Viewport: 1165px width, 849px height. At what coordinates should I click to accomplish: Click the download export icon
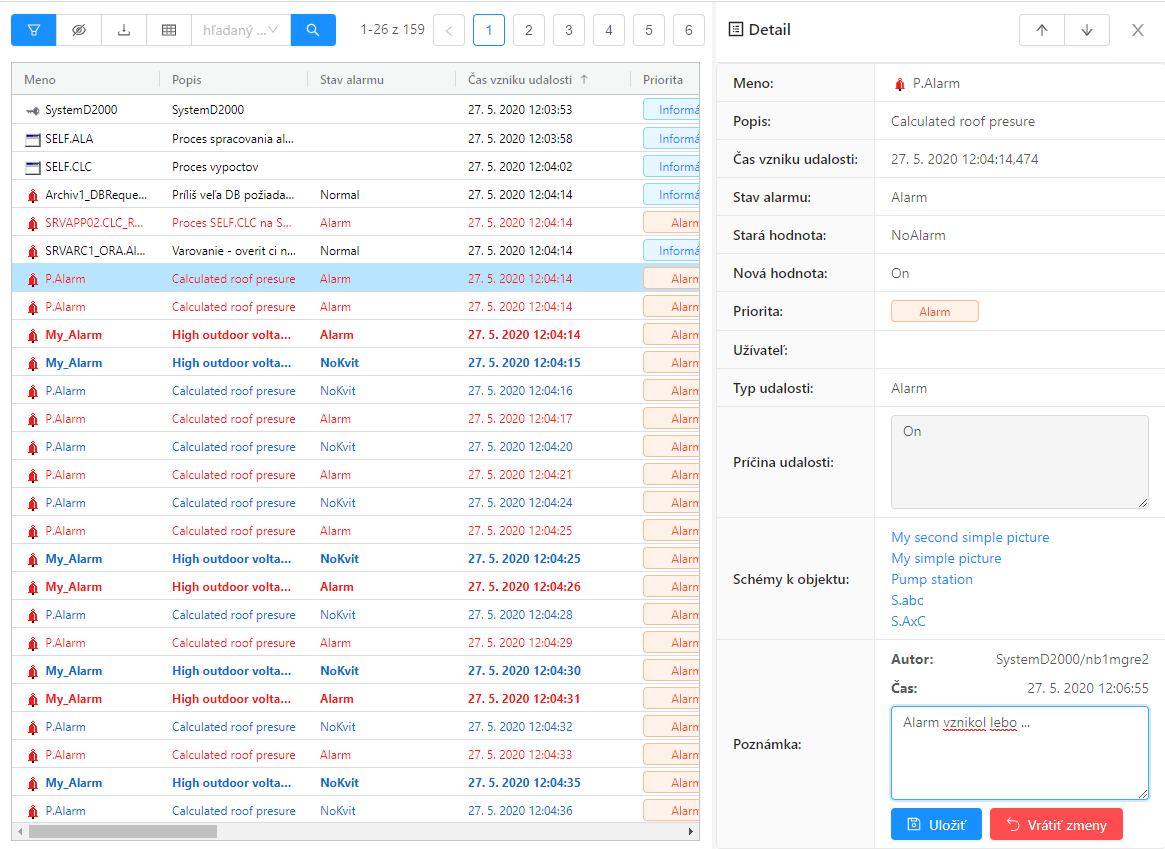click(x=124, y=30)
